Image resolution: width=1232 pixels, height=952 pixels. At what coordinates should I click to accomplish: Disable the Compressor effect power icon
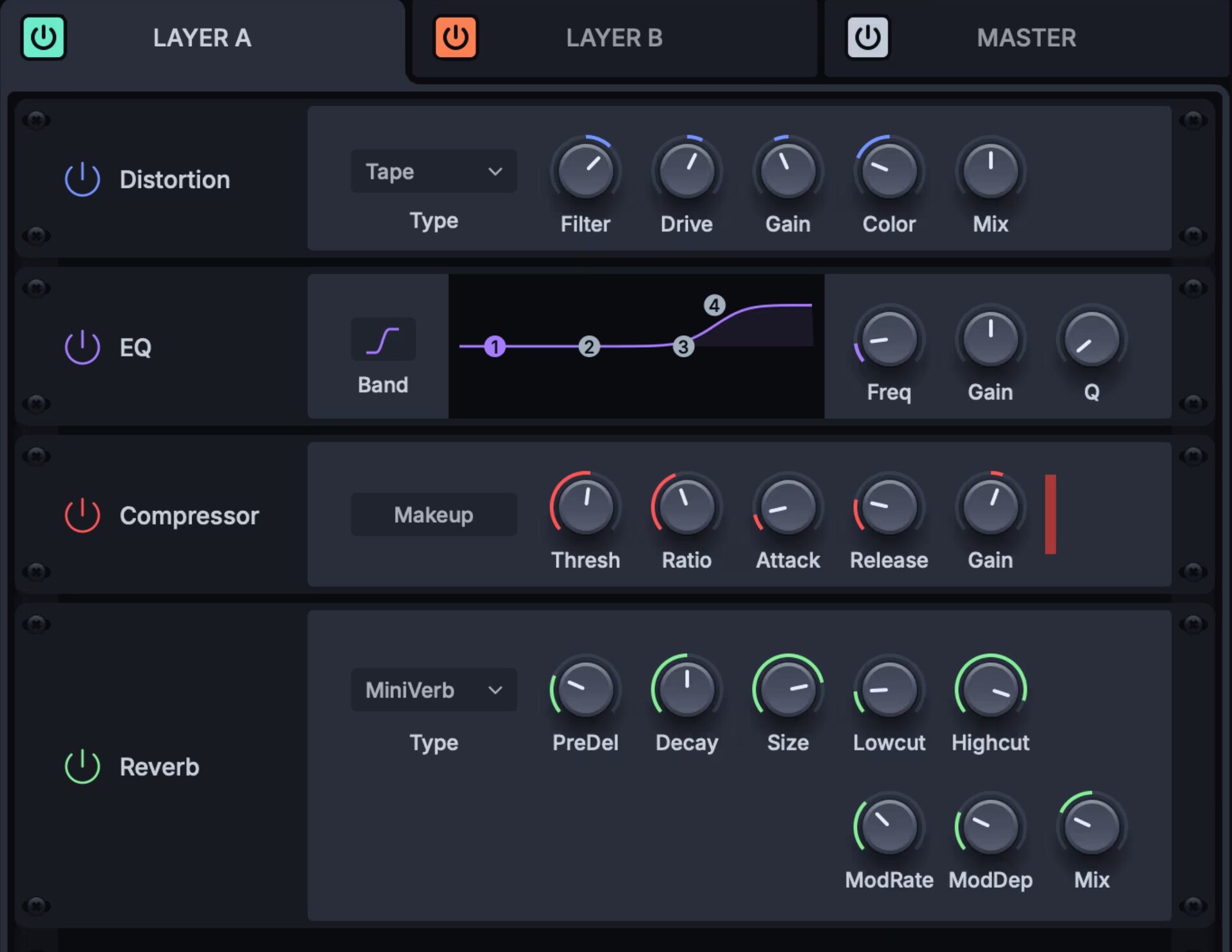coord(82,515)
